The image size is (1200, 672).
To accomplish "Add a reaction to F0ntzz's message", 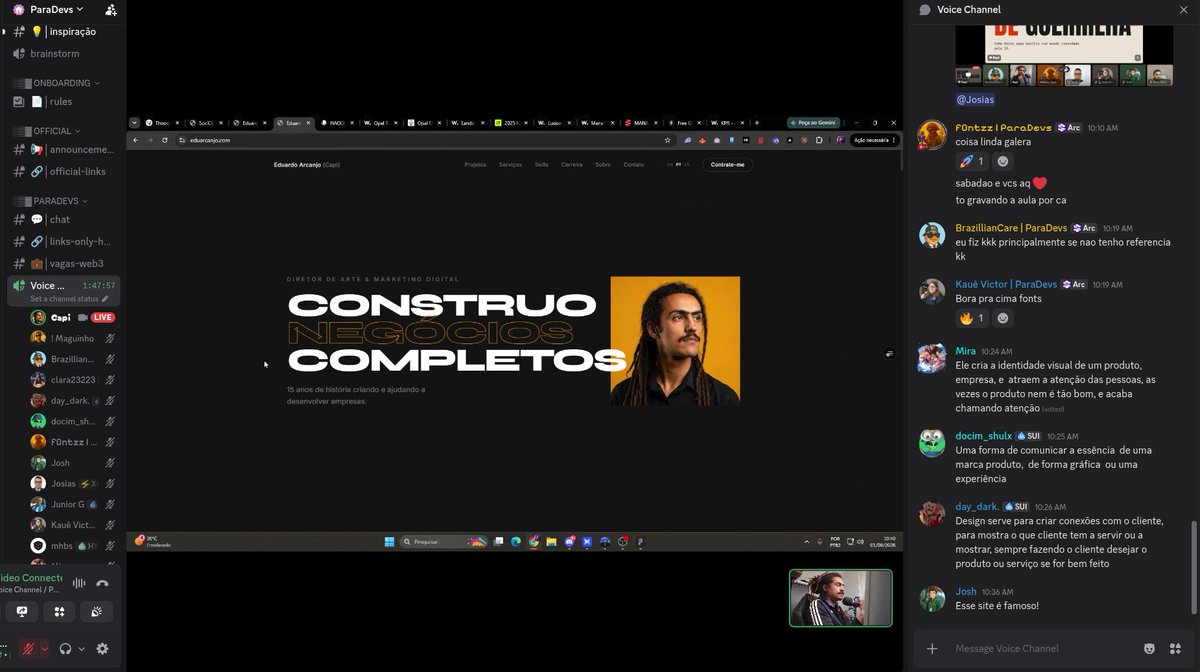I will [1004, 161].
